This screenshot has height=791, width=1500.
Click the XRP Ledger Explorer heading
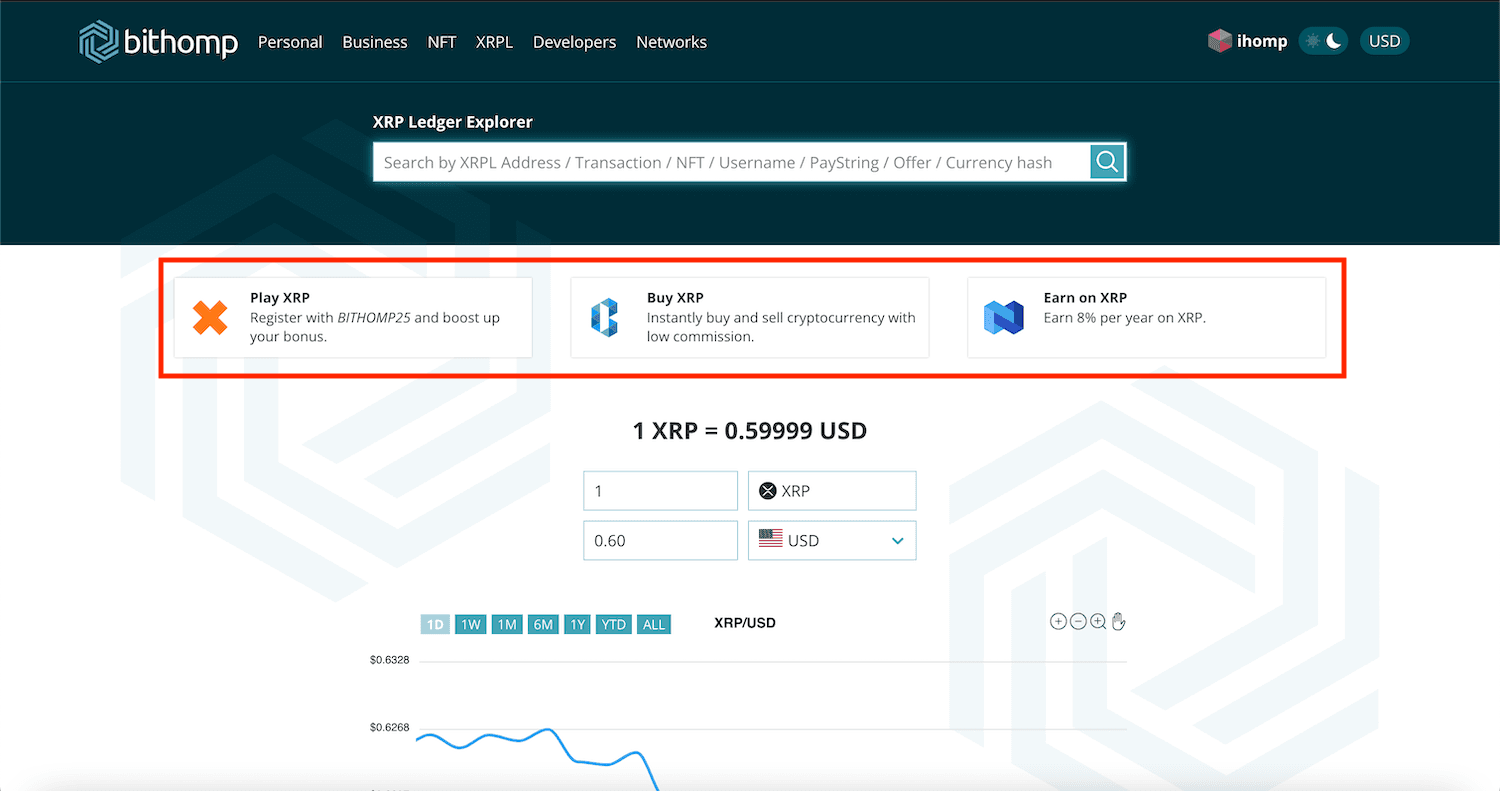point(453,122)
